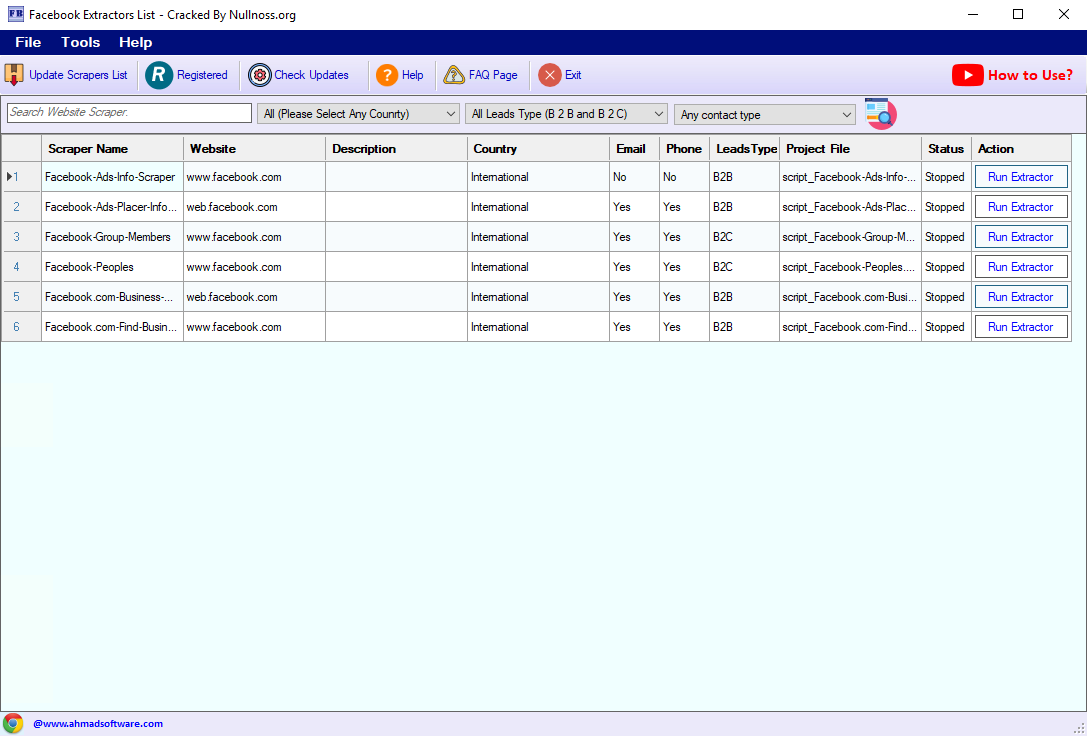
Task: Run Extractor for Facebook-Ads-Info-Scraper
Action: [1021, 177]
